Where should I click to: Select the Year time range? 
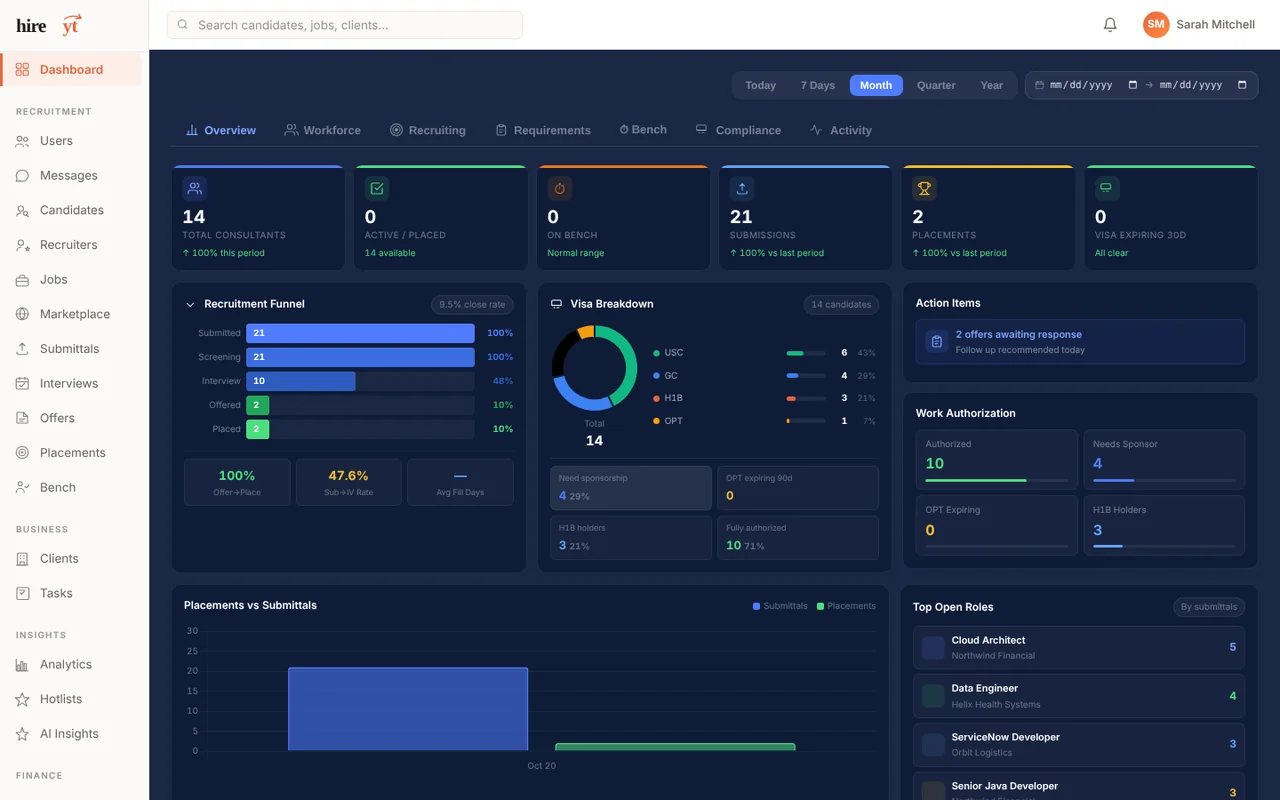pyautogui.click(x=992, y=85)
